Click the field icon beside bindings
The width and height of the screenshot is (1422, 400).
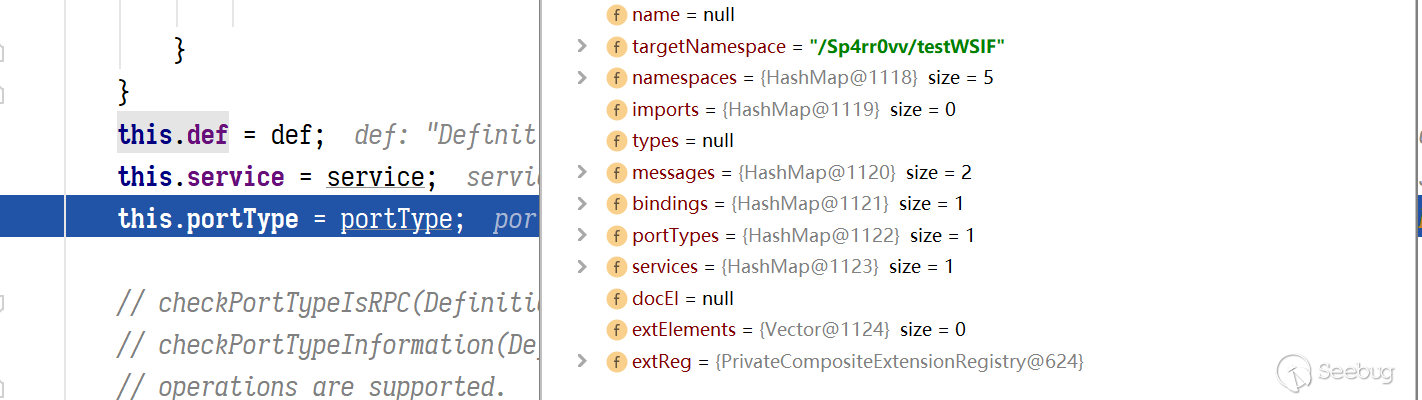(617, 204)
